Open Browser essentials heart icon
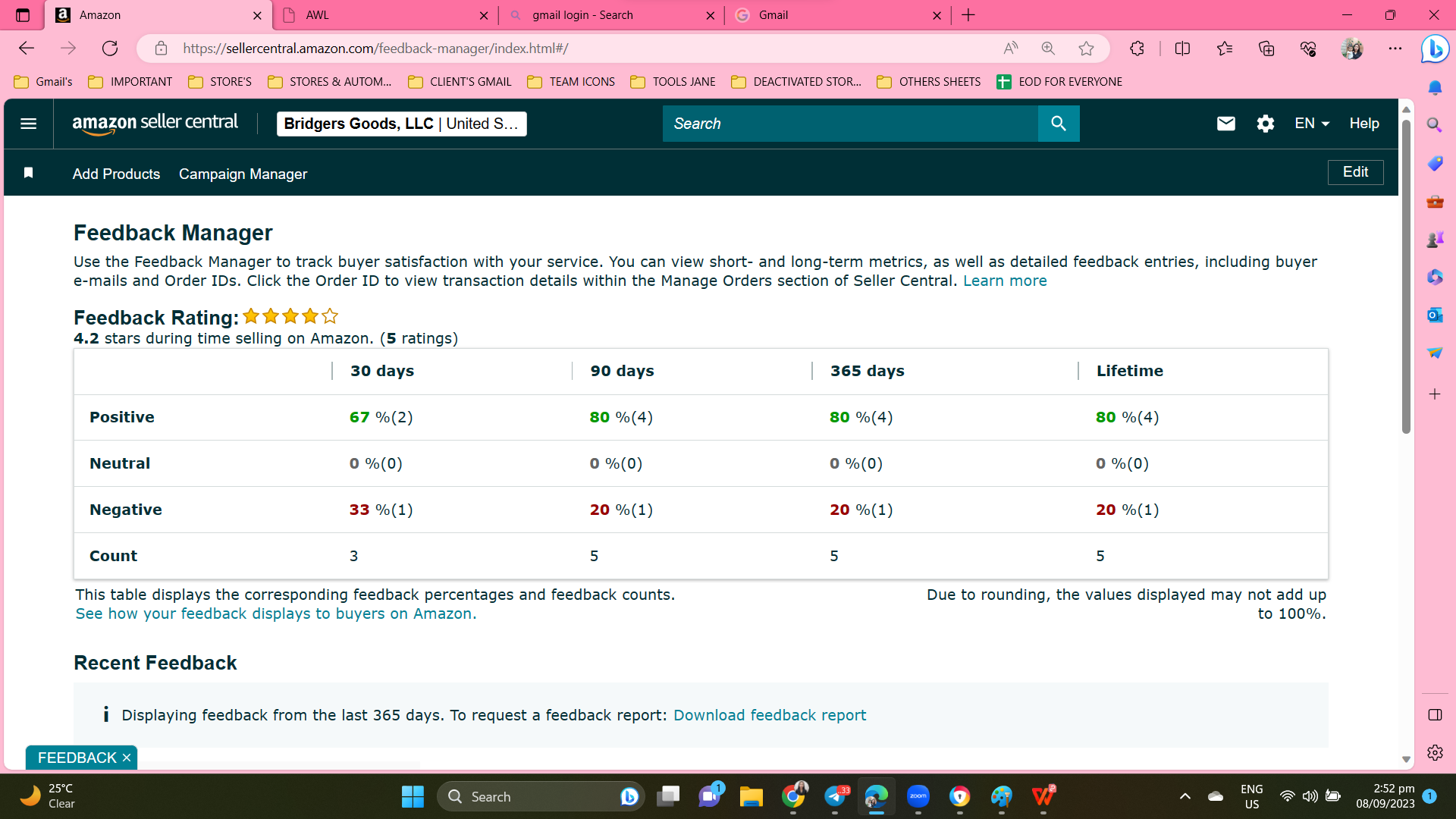The height and width of the screenshot is (819, 1456). 1308,49
